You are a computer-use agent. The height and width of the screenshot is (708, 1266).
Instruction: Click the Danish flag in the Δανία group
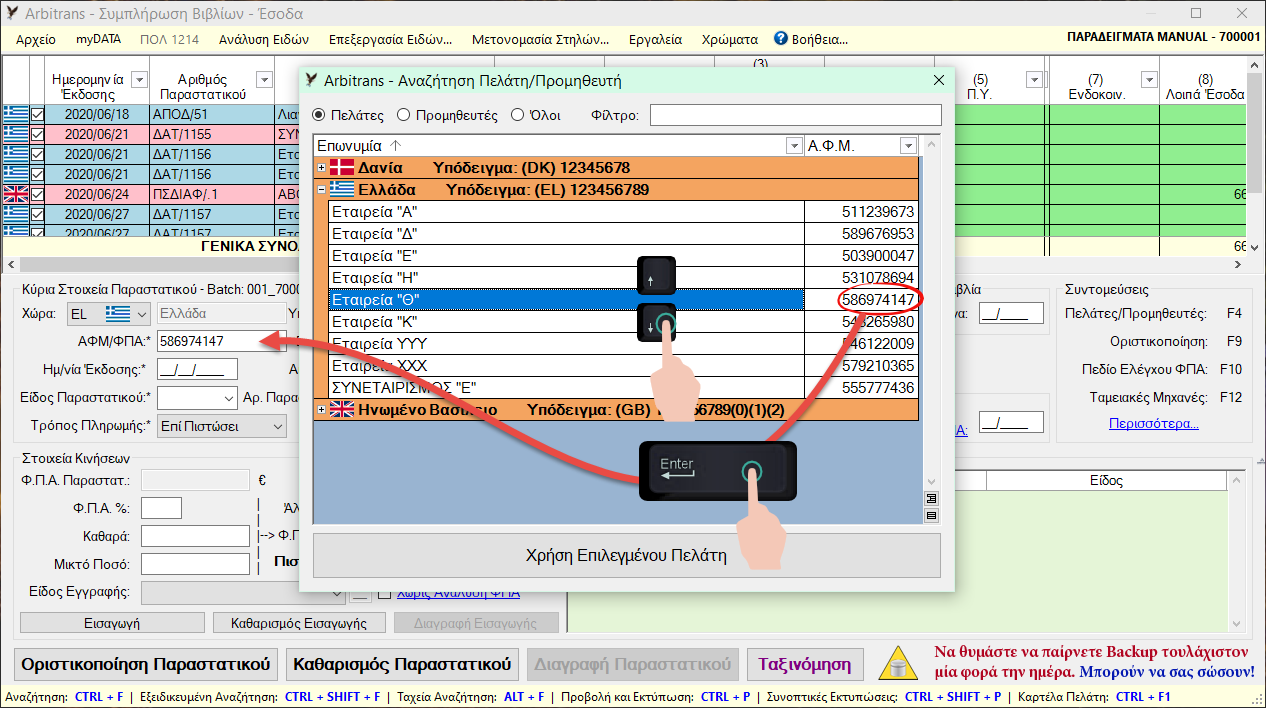(341, 168)
